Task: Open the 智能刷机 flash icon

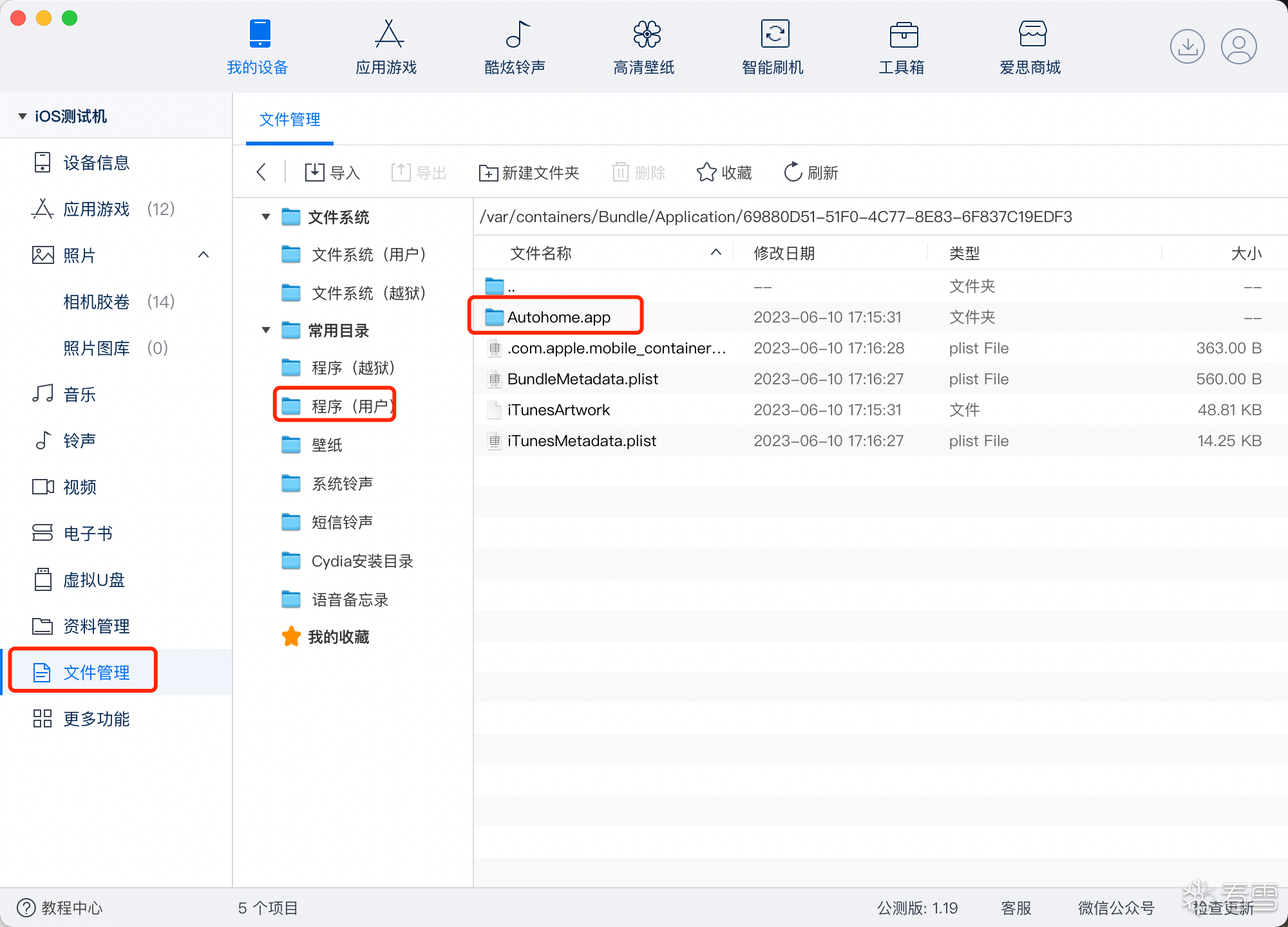Action: coord(775,34)
